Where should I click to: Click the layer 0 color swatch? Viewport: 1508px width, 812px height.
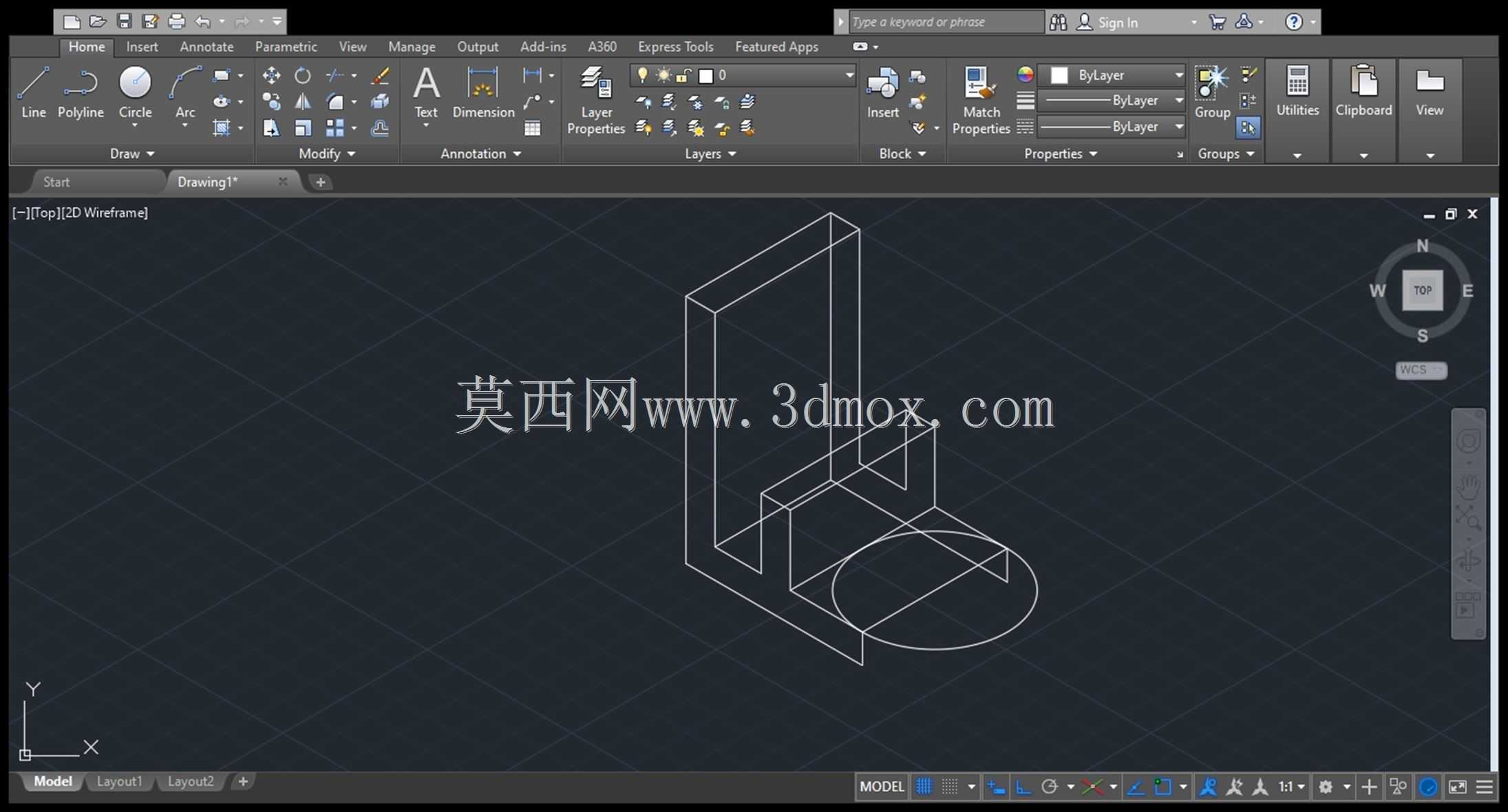tap(705, 76)
